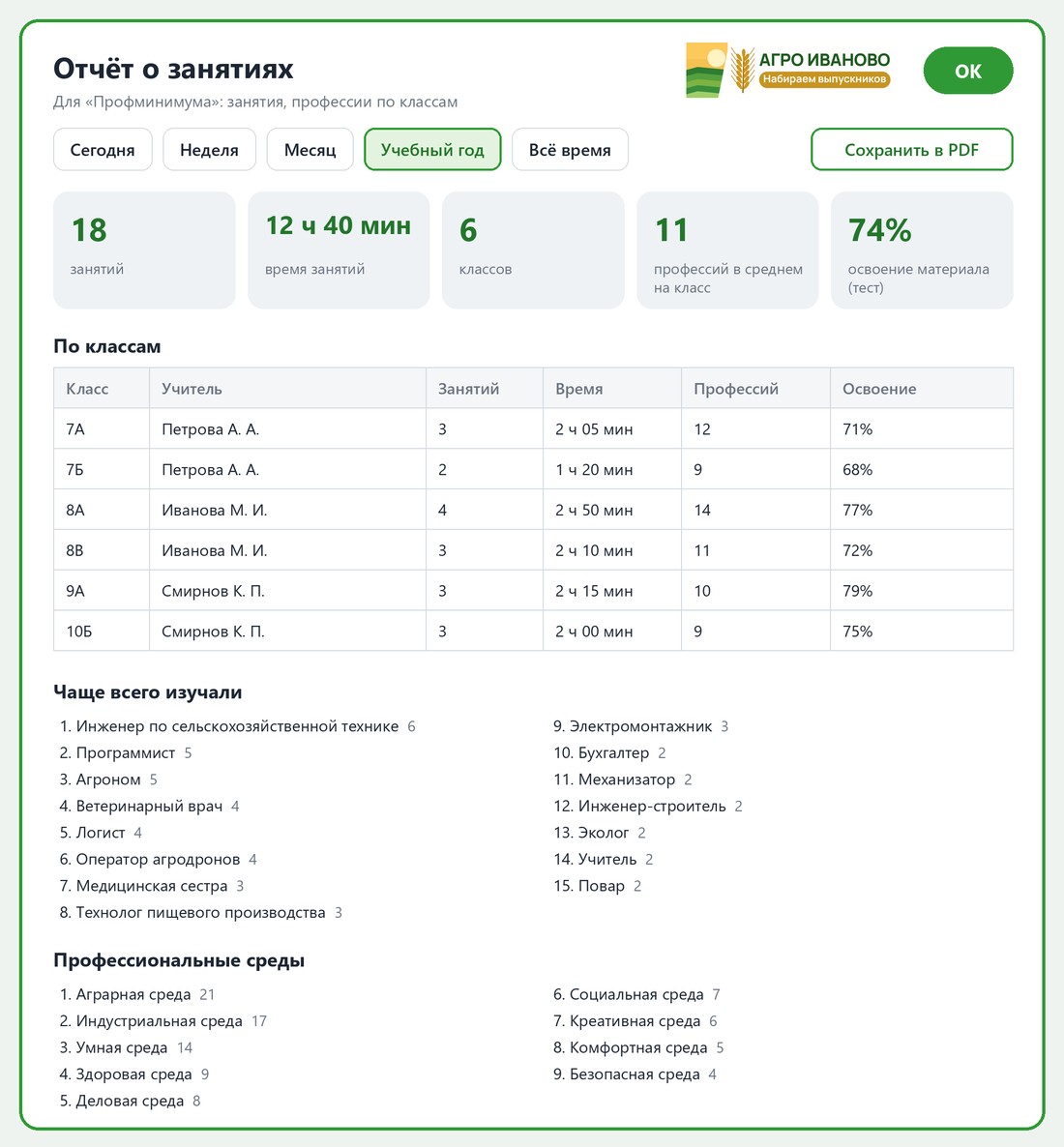Select the 8В class cell
Screen dimensions: 1064x1147
[102, 550]
